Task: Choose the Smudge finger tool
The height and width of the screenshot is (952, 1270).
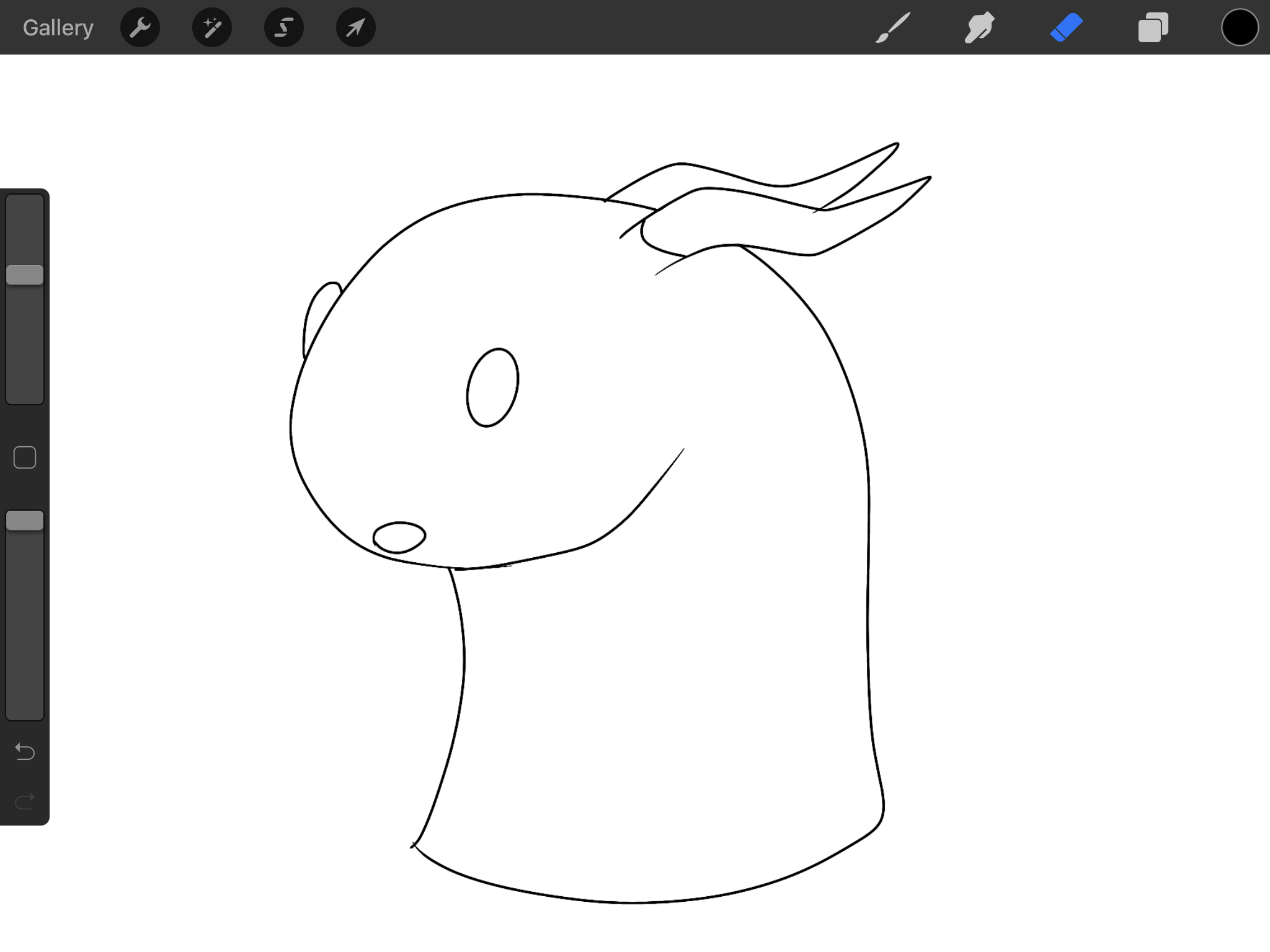Action: coord(980,28)
